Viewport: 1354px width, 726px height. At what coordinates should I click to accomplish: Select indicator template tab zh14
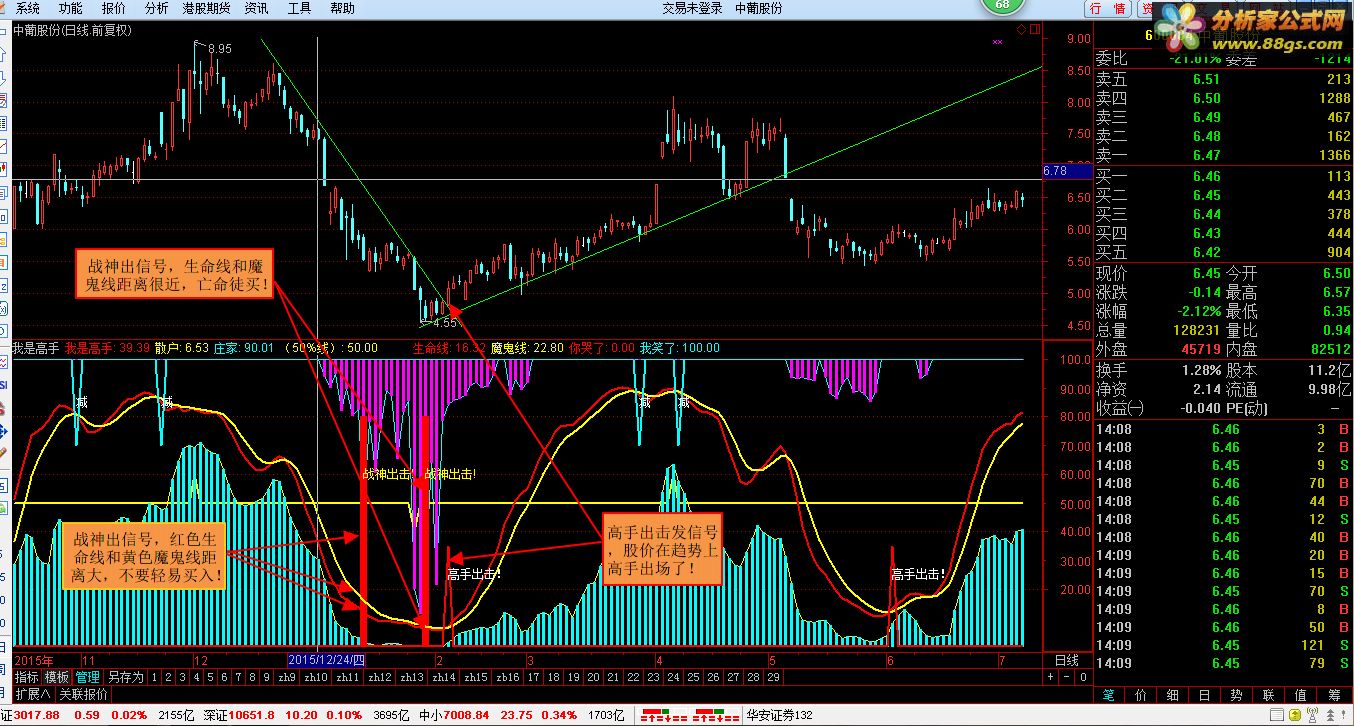[443, 677]
